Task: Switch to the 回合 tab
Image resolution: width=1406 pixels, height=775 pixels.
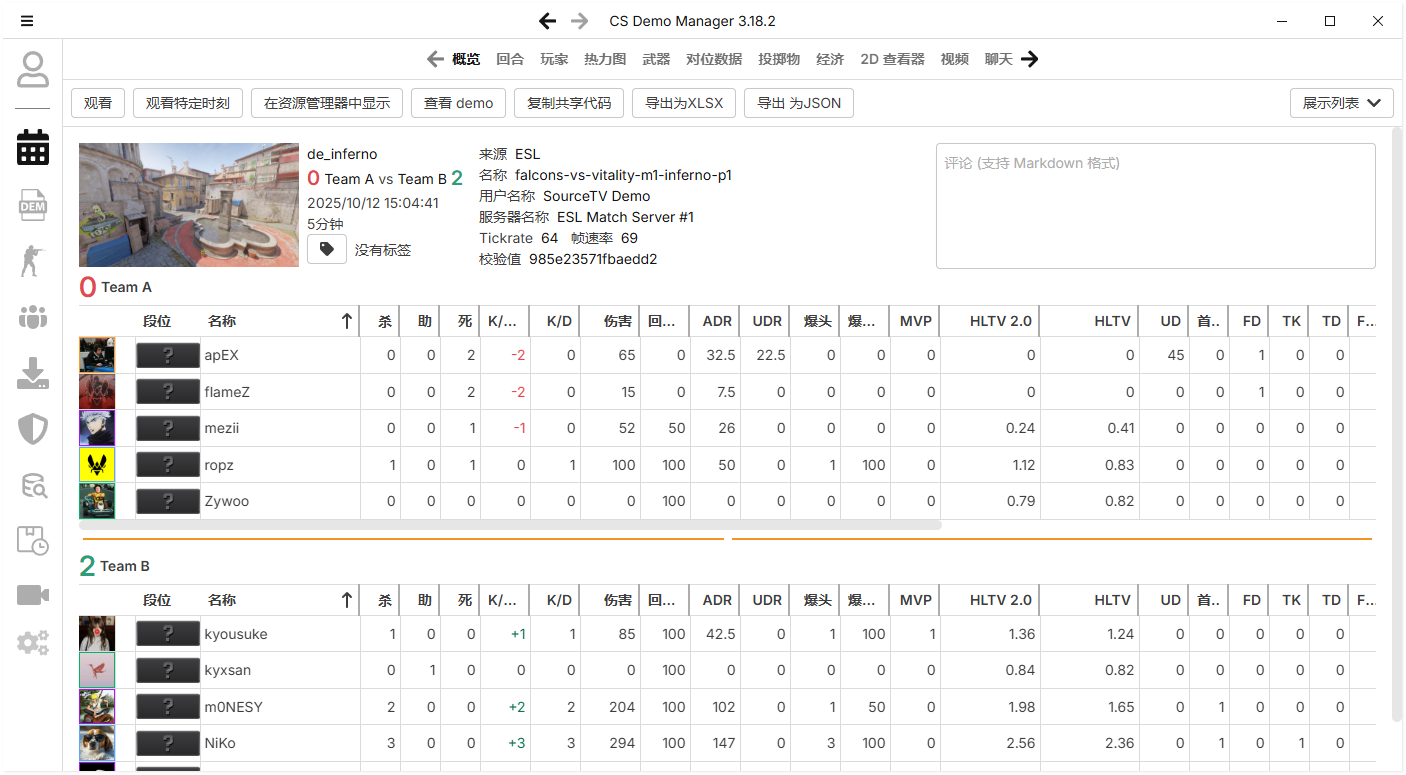Action: (x=510, y=59)
